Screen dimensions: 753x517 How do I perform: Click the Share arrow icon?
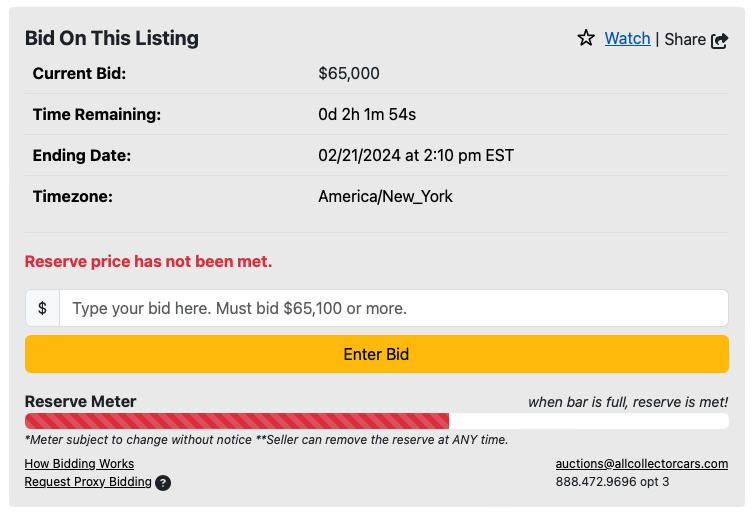(720, 40)
